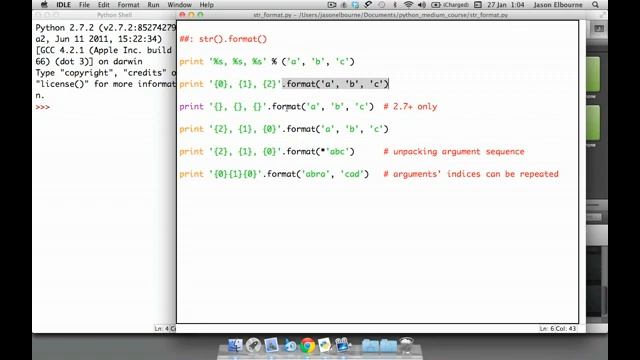This screenshot has width=640, height=360.
Task: Open Launchpad rocket icon in dock
Action: click(253, 345)
